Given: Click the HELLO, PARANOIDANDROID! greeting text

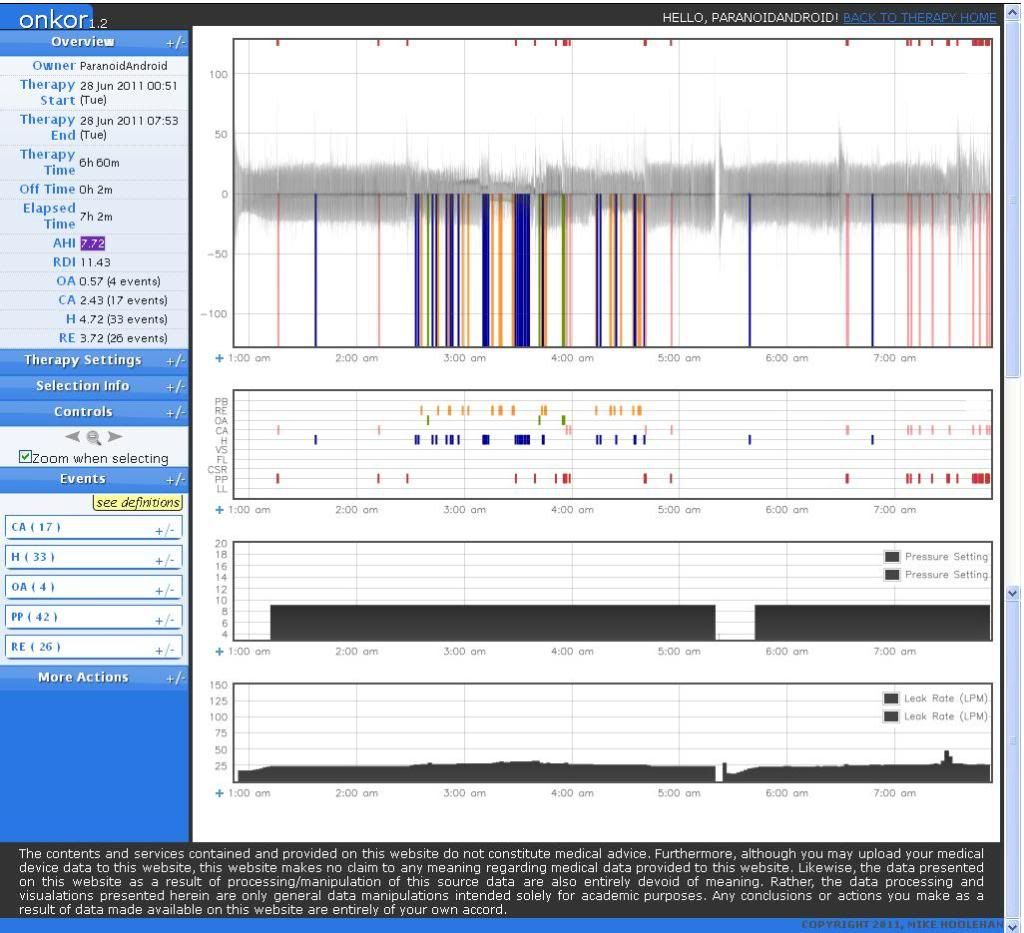Looking at the screenshot, I should (x=750, y=18).
